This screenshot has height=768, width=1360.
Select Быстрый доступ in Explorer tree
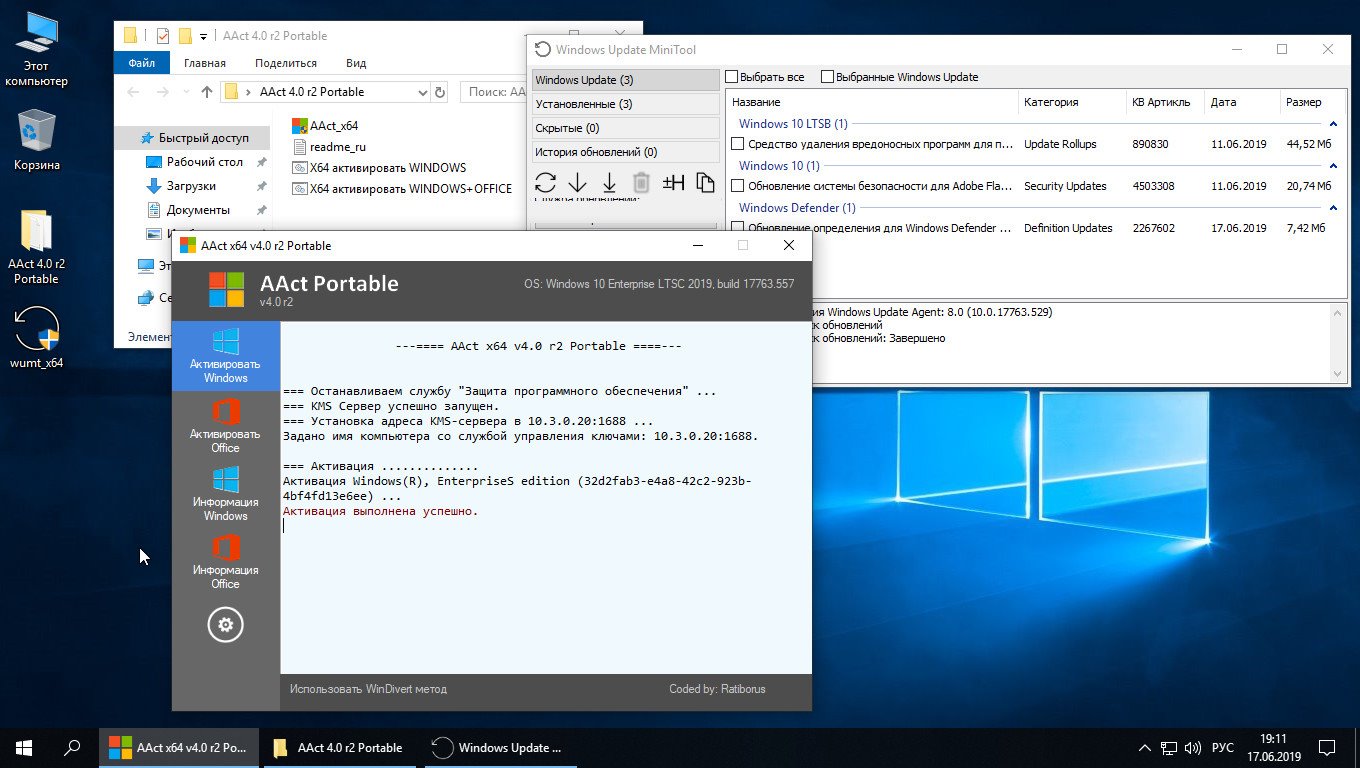193,138
